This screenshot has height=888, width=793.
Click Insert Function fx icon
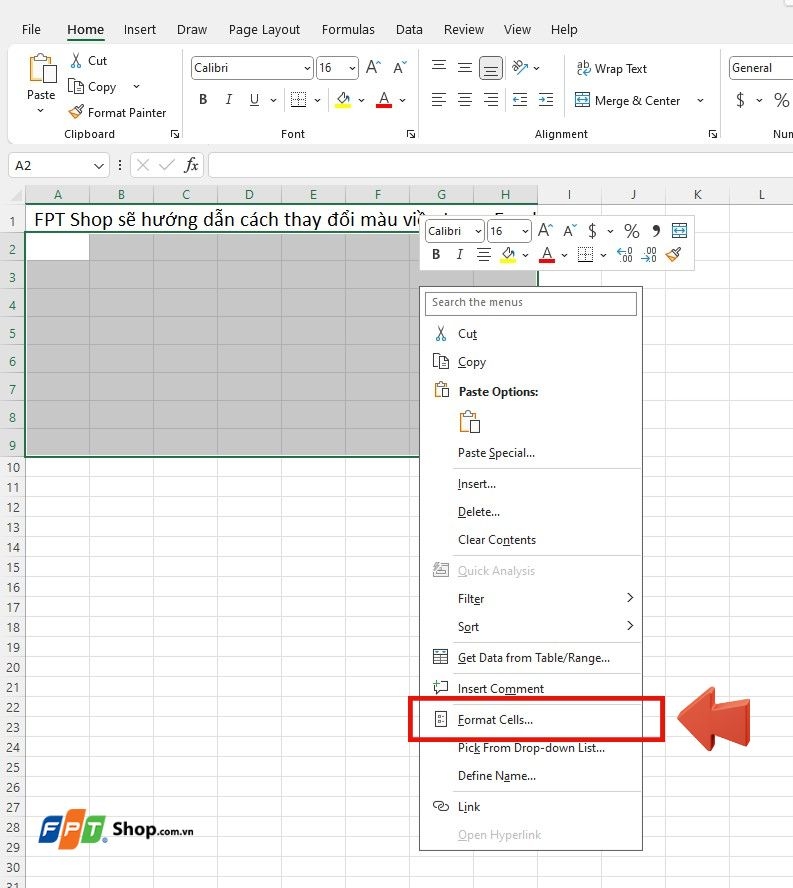191,165
